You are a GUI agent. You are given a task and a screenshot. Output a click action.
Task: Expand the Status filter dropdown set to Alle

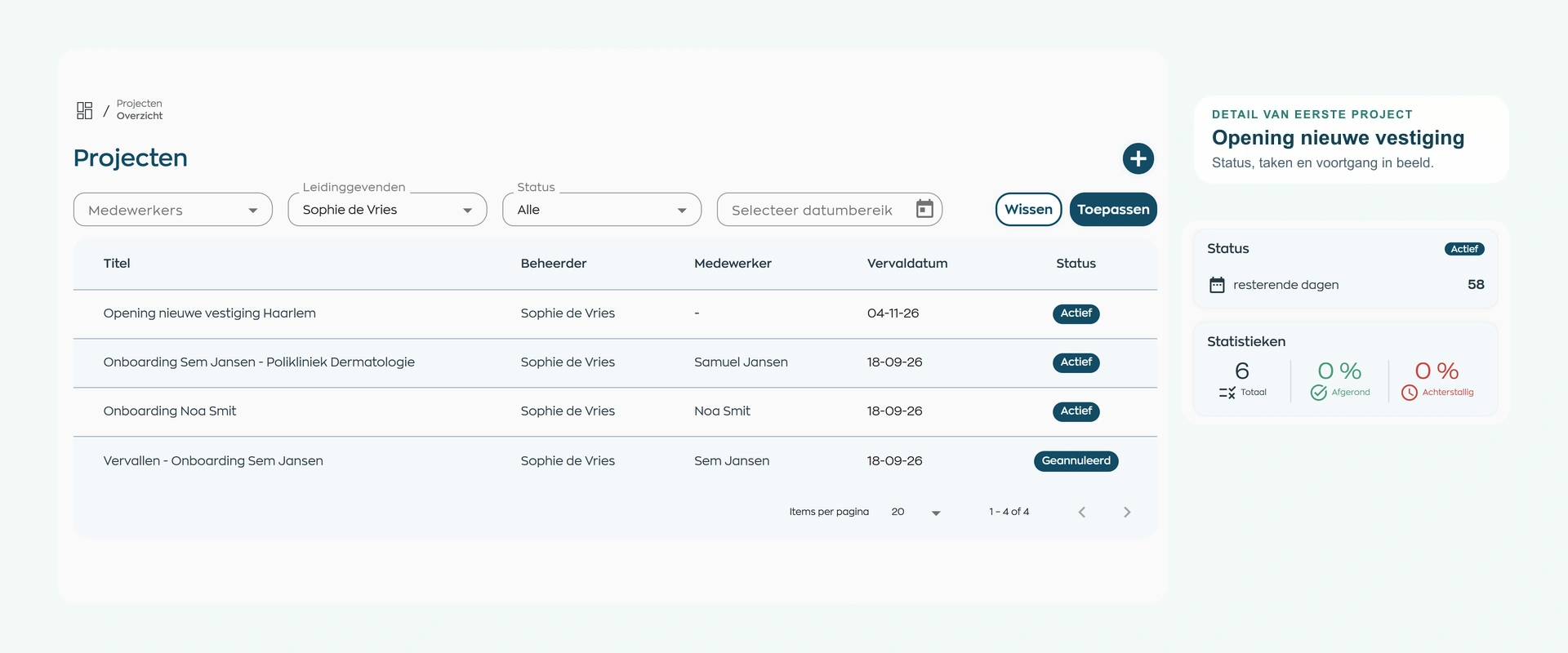tap(602, 210)
